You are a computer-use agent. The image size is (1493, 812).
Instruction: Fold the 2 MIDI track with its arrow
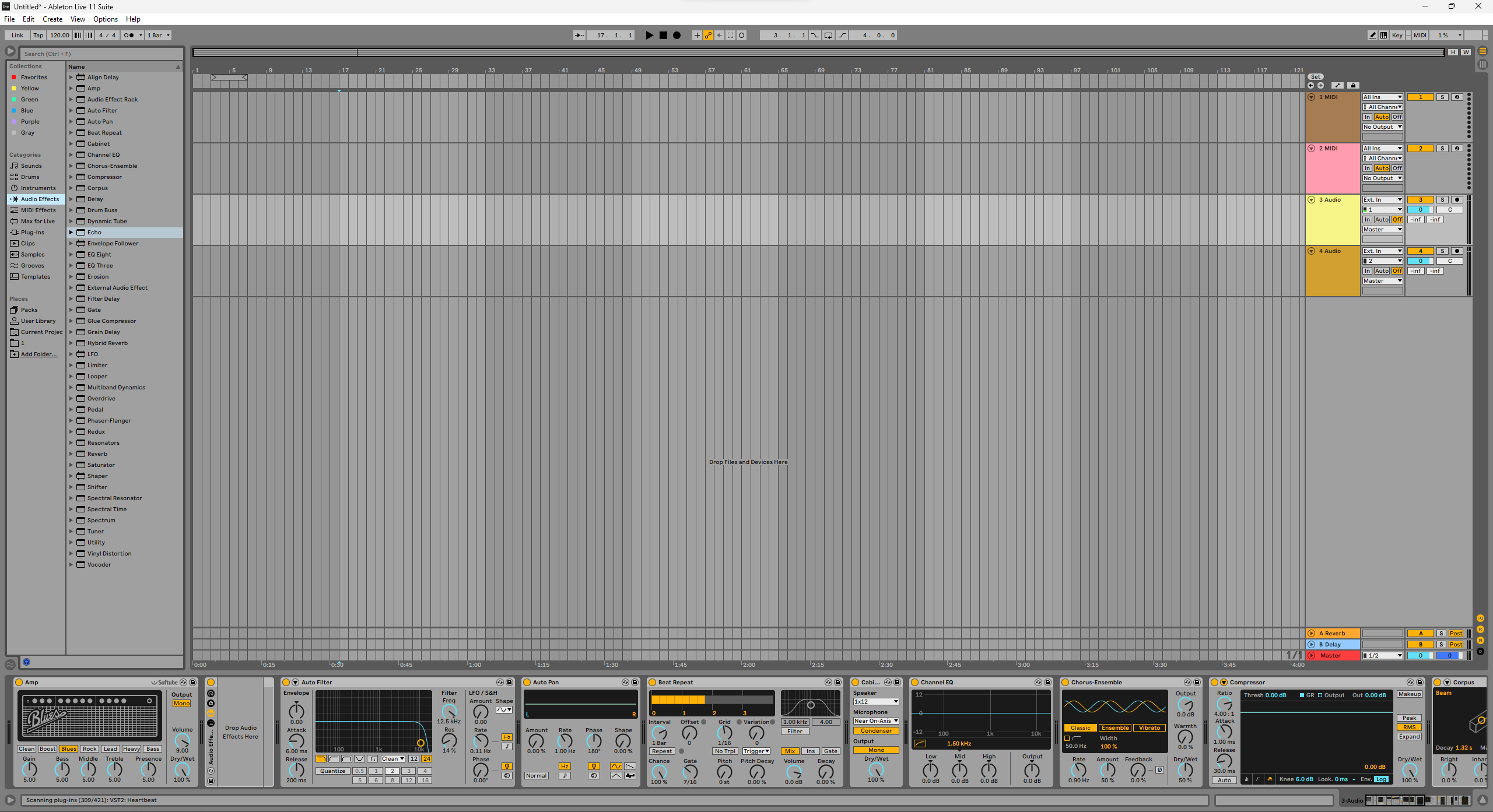pyautogui.click(x=1311, y=148)
